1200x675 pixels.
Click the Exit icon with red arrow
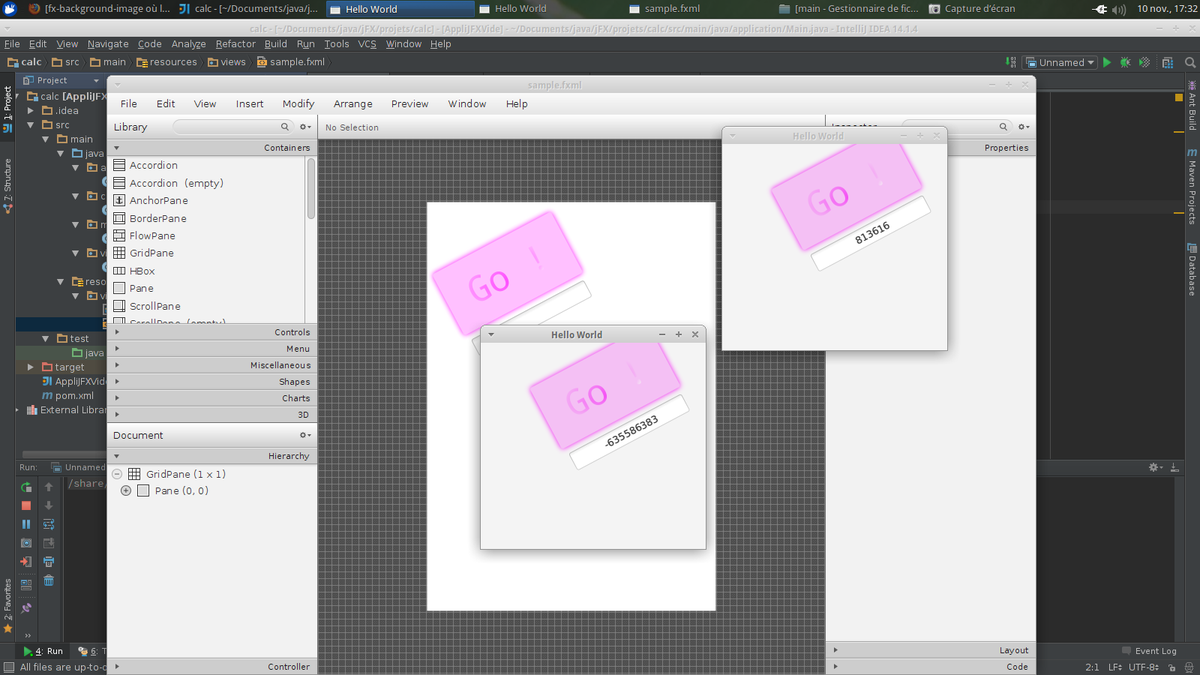click(27, 562)
